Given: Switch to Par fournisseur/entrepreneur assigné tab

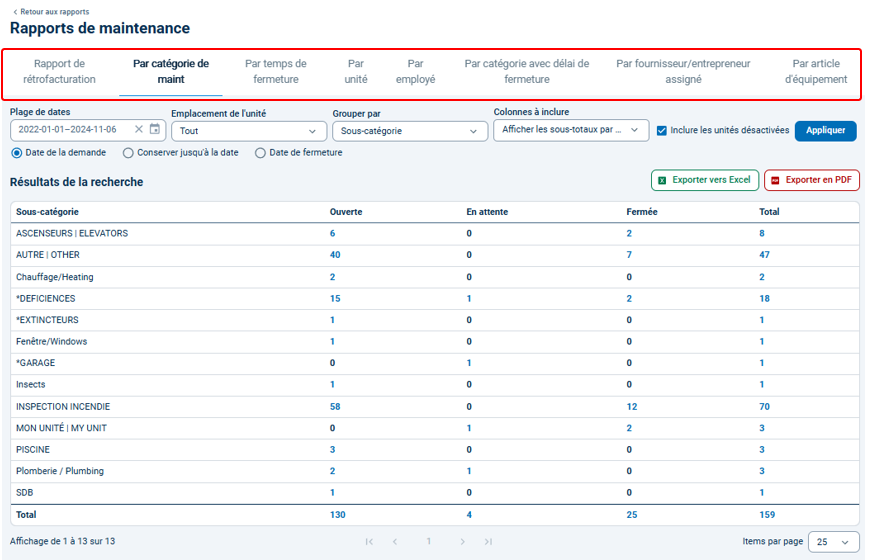Looking at the screenshot, I should [x=683, y=71].
